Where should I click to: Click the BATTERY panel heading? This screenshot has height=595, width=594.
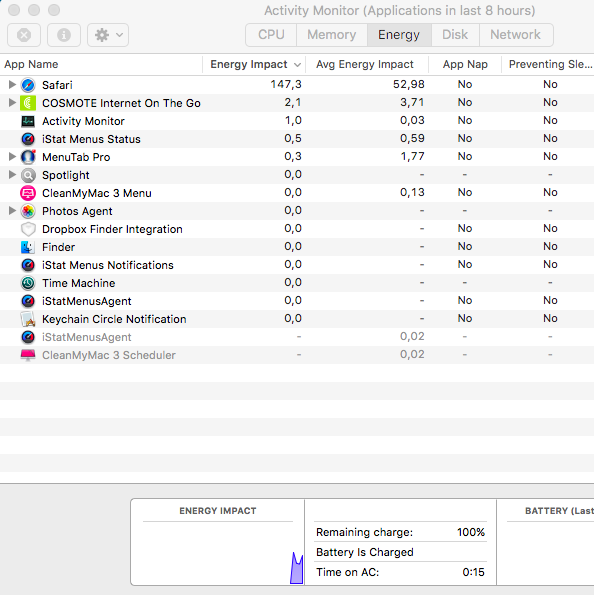tap(559, 511)
